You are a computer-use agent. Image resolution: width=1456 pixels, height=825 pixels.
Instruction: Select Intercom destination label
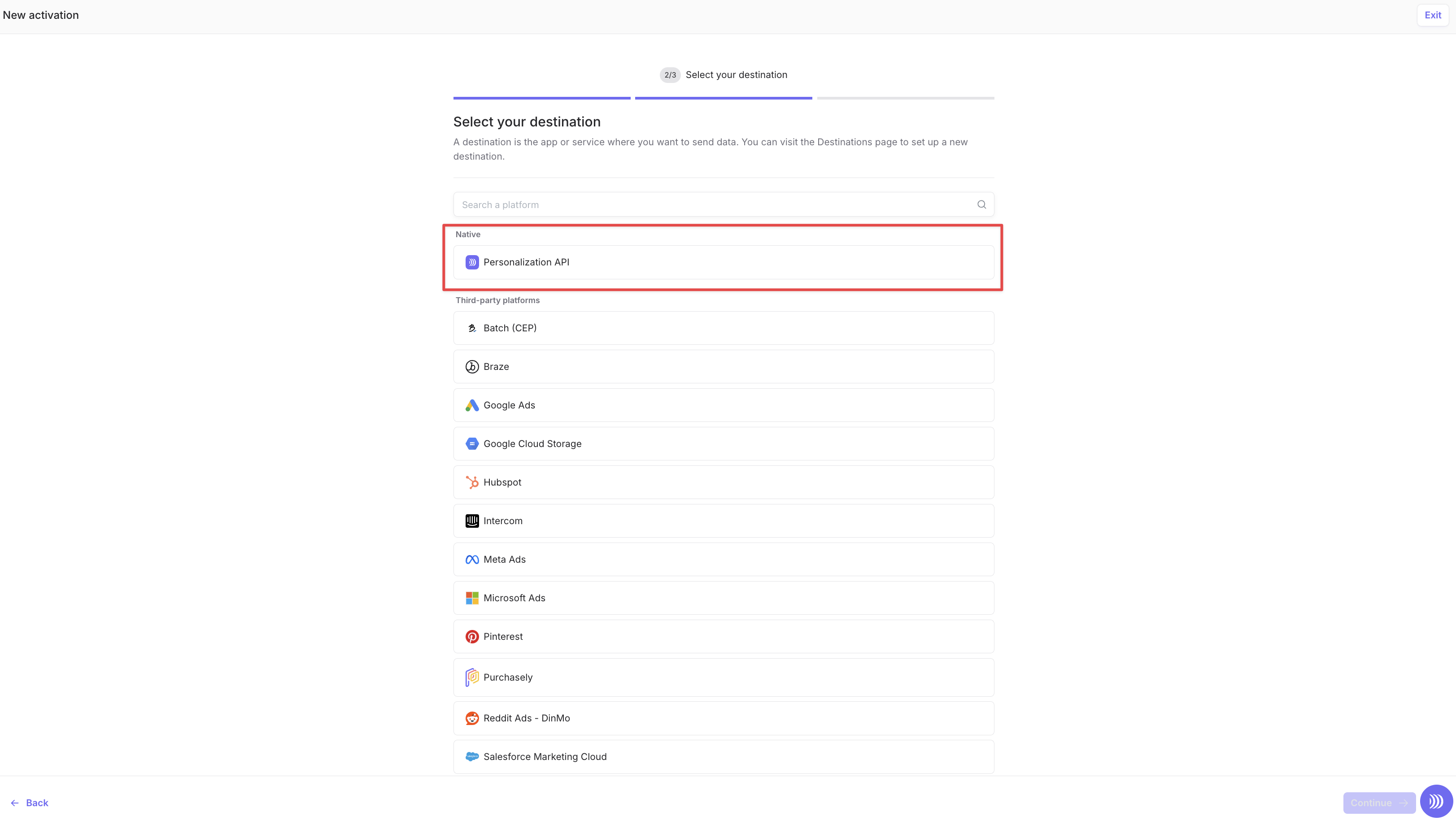(503, 521)
